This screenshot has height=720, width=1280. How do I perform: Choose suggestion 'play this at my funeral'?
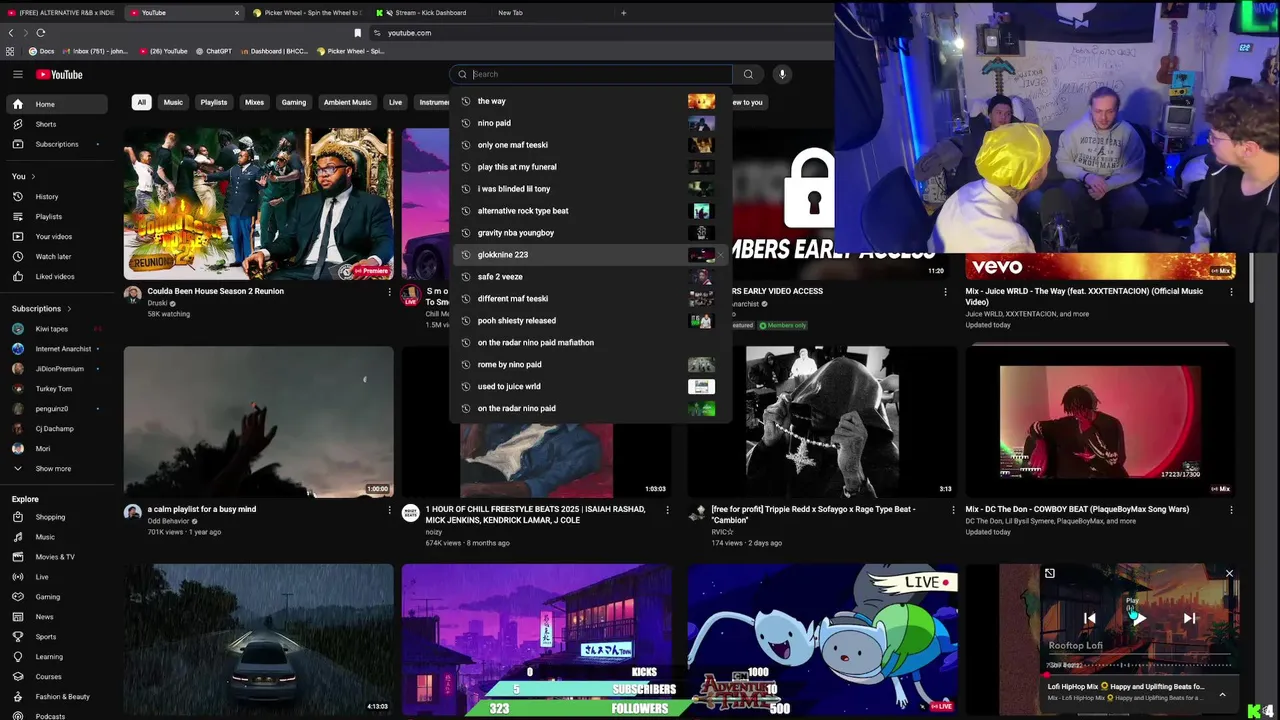click(590, 167)
